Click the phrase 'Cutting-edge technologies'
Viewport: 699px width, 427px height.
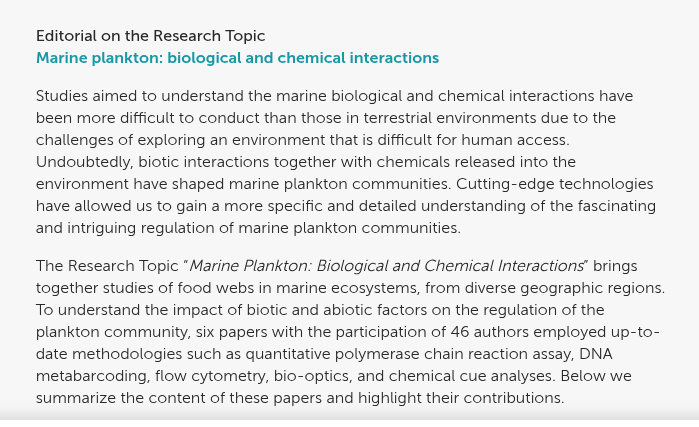pyautogui.click(x=555, y=184)
